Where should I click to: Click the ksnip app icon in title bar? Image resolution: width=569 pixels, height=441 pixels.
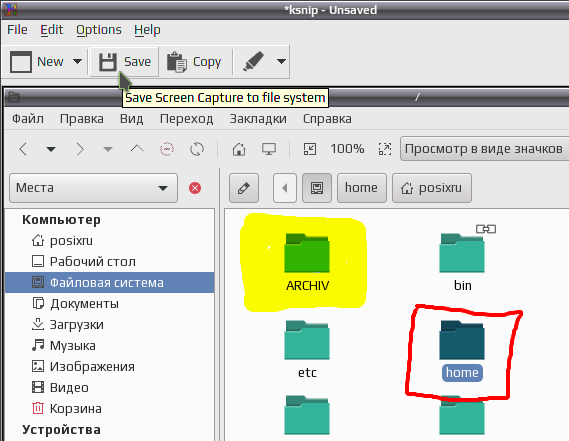(10, 9)
